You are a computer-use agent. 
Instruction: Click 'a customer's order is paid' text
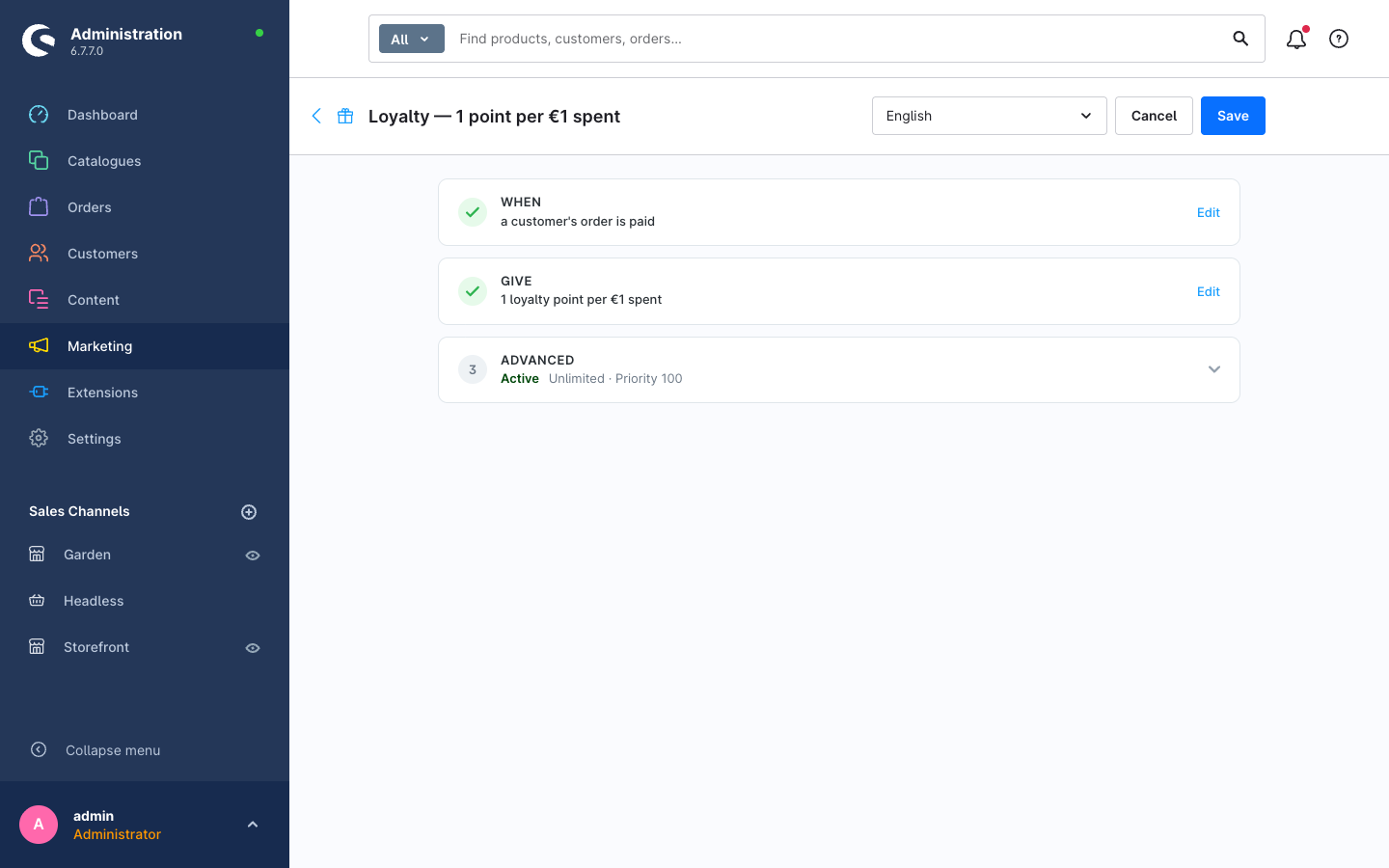(x=578, y=222)
